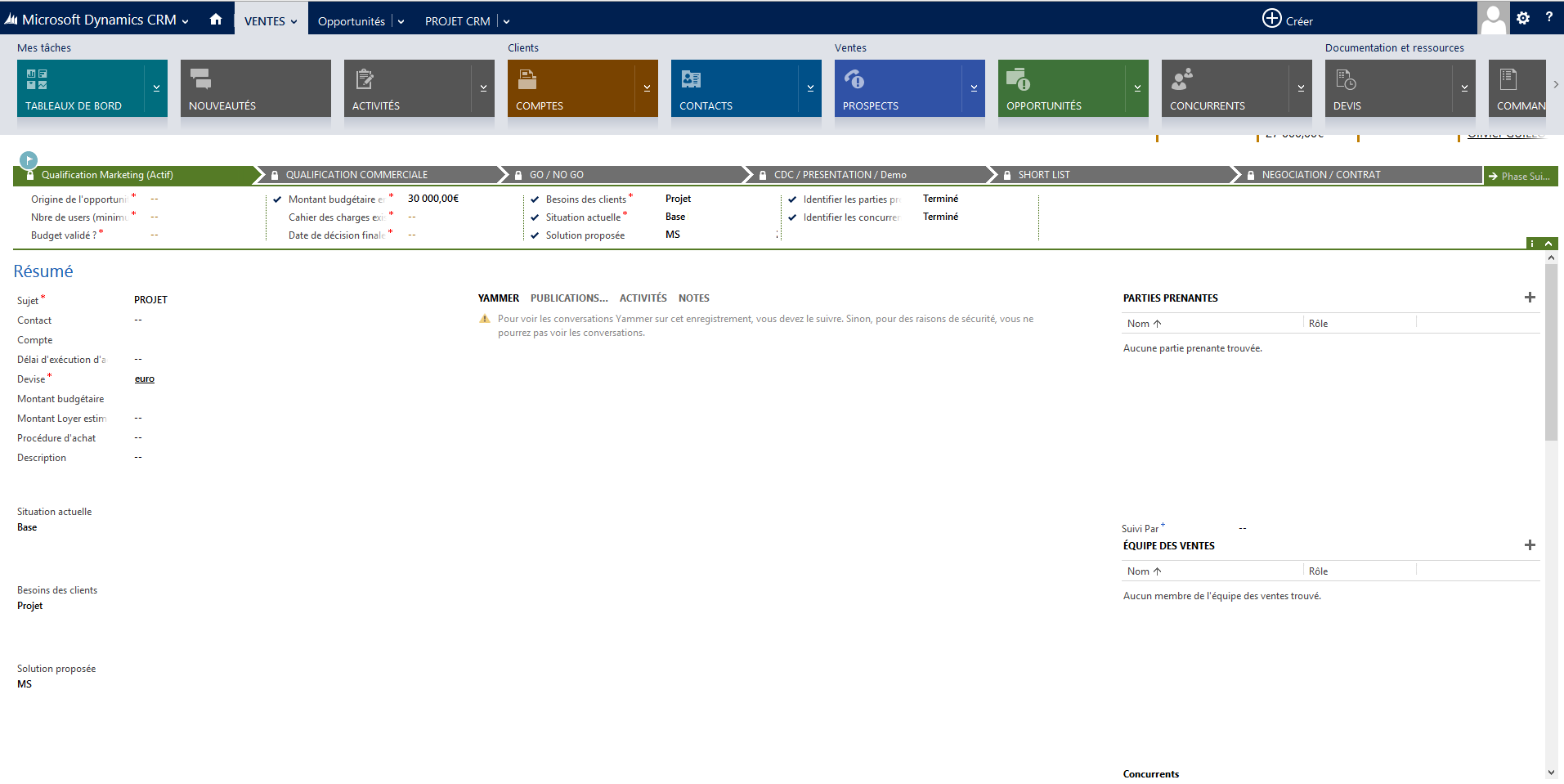1564x784 pixels.
Task: Collapse the business process flow bar
Action: pos(1548,244)
